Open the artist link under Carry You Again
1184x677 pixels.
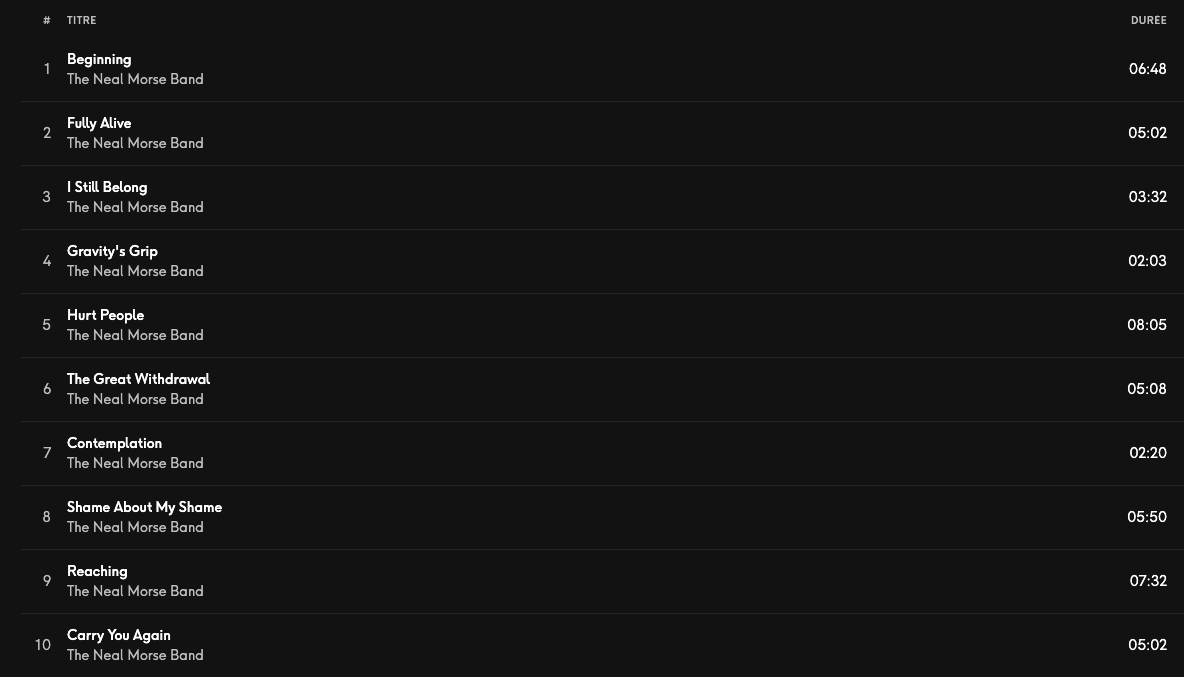135,655
